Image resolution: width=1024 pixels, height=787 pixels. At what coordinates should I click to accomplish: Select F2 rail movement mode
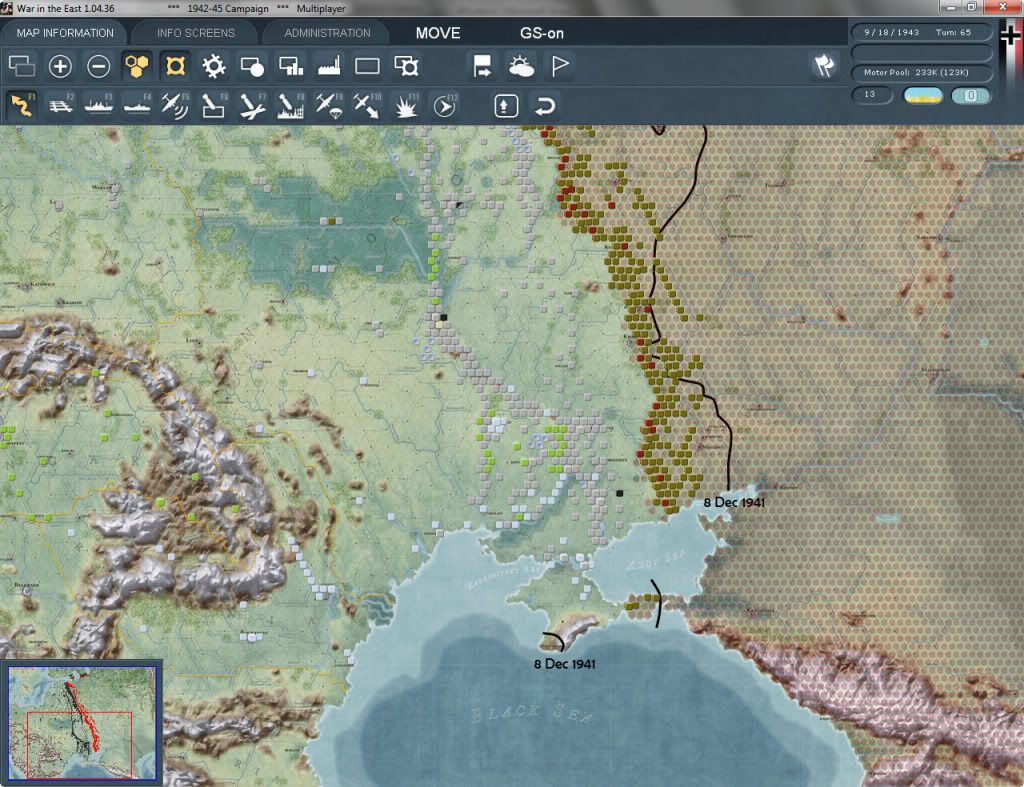[x=60, y=105]
